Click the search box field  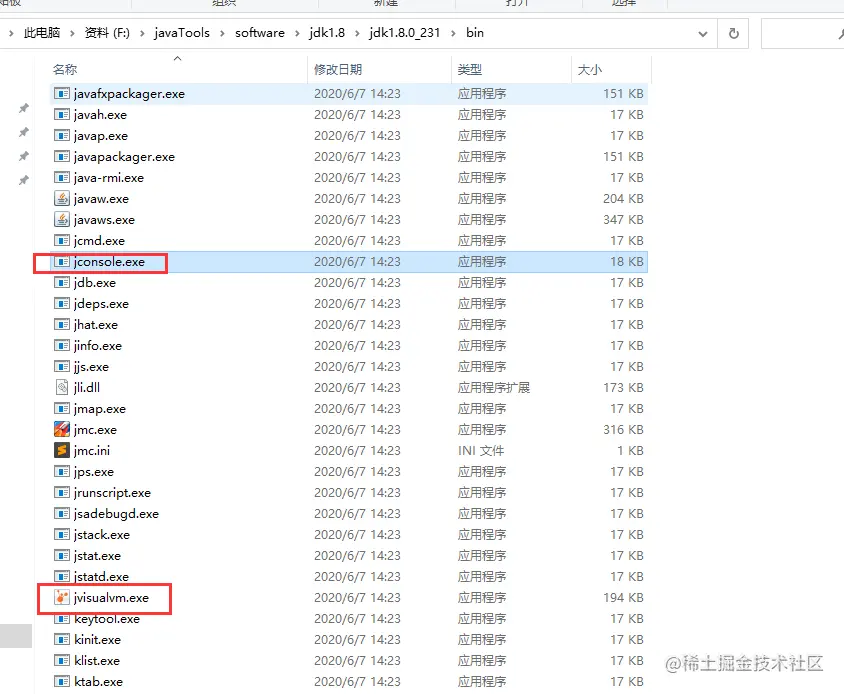[x=802, y=33]
